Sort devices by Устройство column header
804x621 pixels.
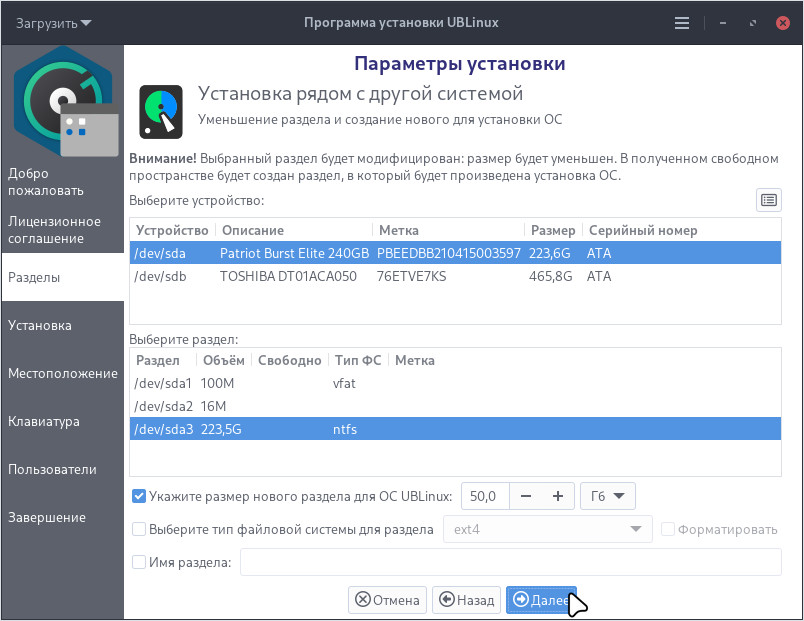coord(172,230)
